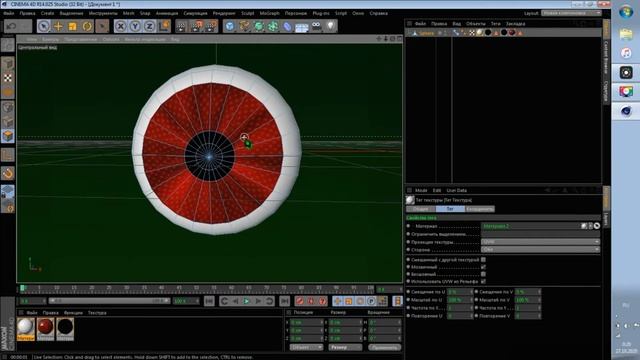Toggle Autokeying red button
Viewport: 640px width, 360px height.
point(311,301)
